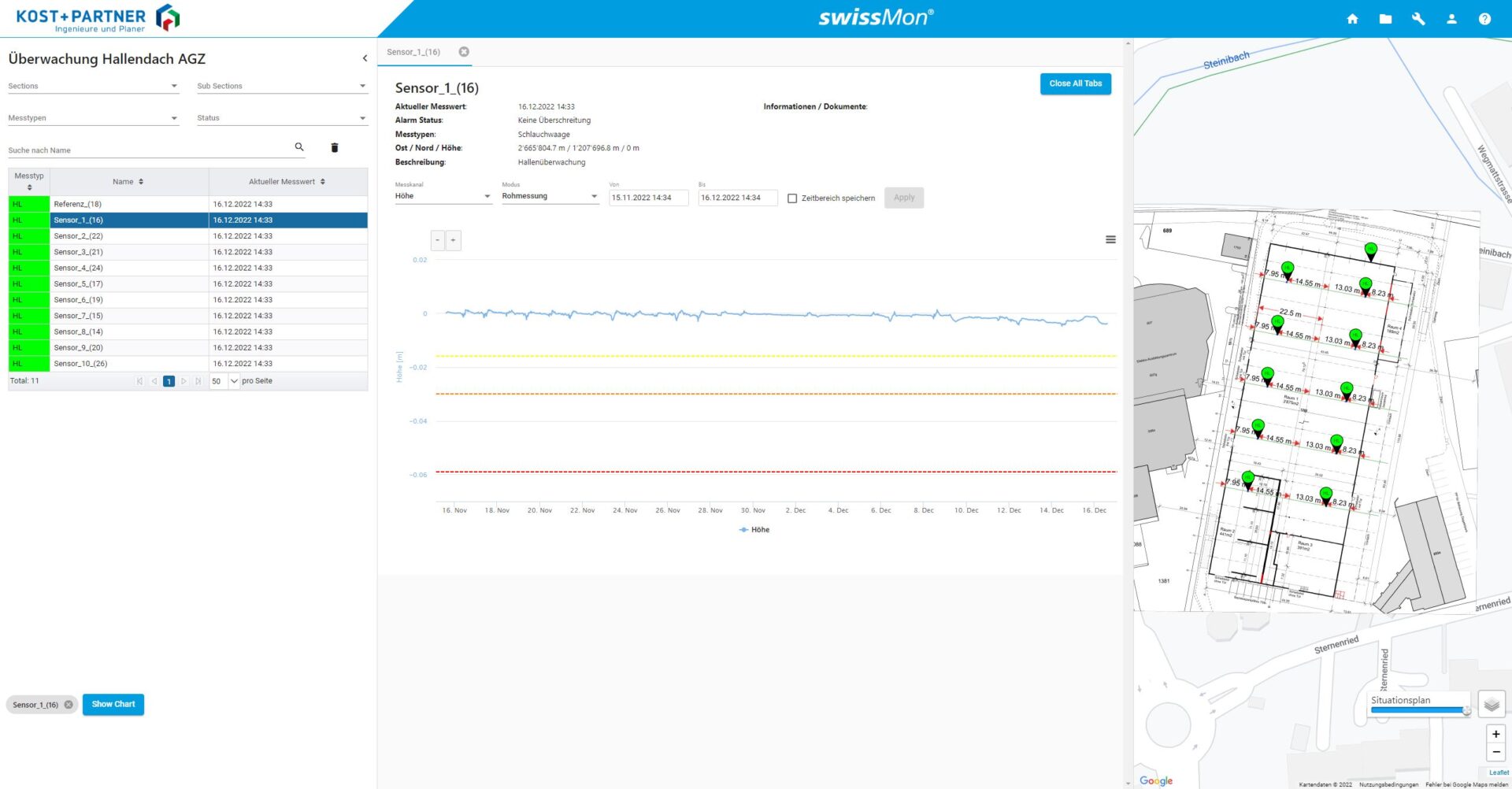The height and width of the screenshot is (789, 1512).
Task: Open the map layers icon
Action: pos(1492,704)
